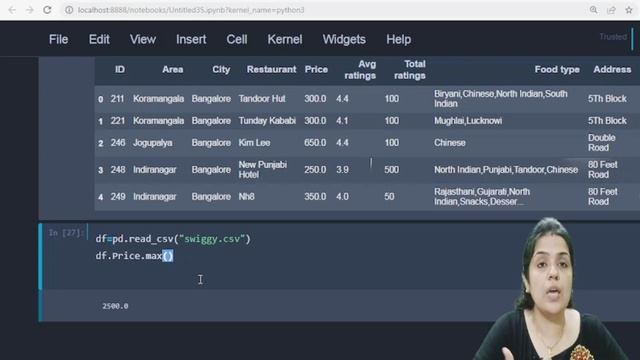Click the North Indian,Punjabi,Tandoor,Chinese cell
640x360 pixels.
506,170
